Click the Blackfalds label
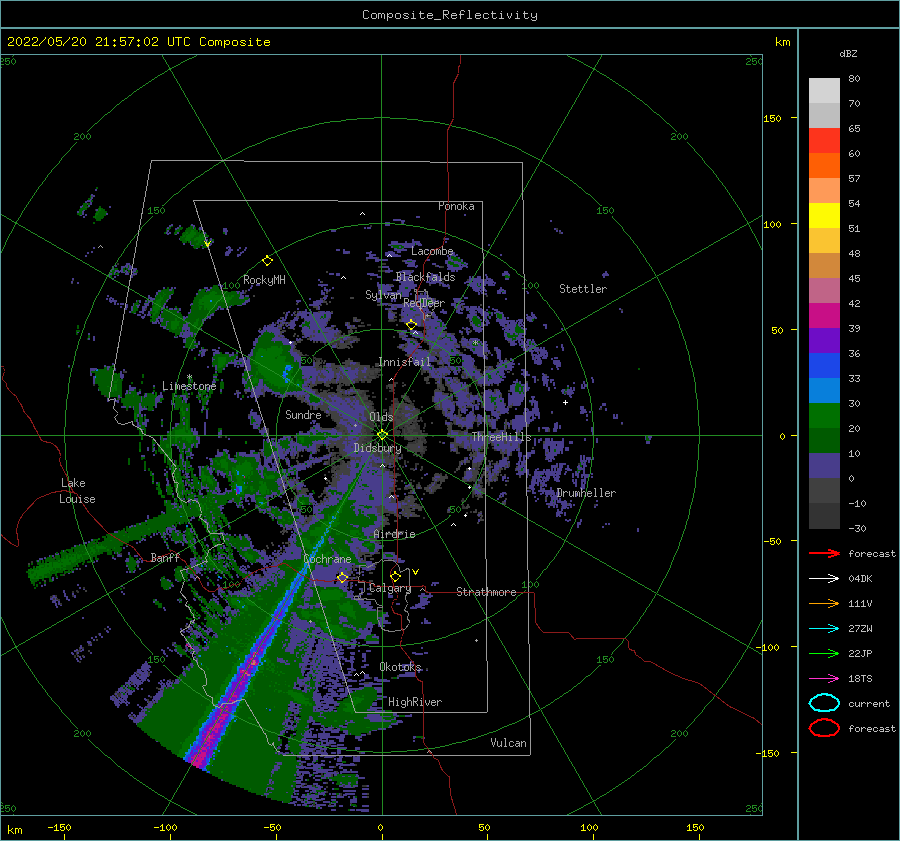The image size is (900, 841). click(x=425, y=277)
